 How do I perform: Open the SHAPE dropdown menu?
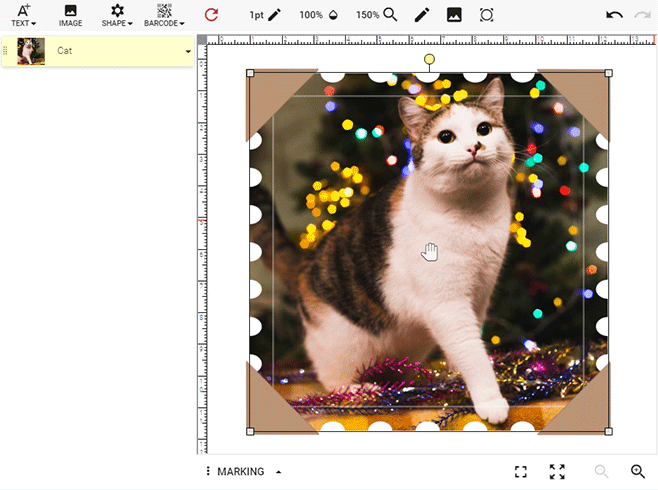[117, 15]
